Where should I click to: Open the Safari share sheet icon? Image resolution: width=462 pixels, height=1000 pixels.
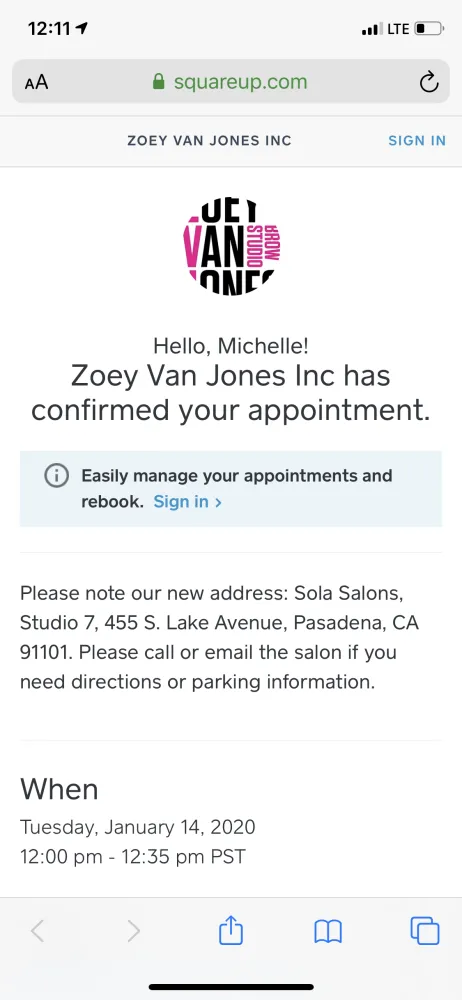tap(231, 930)
